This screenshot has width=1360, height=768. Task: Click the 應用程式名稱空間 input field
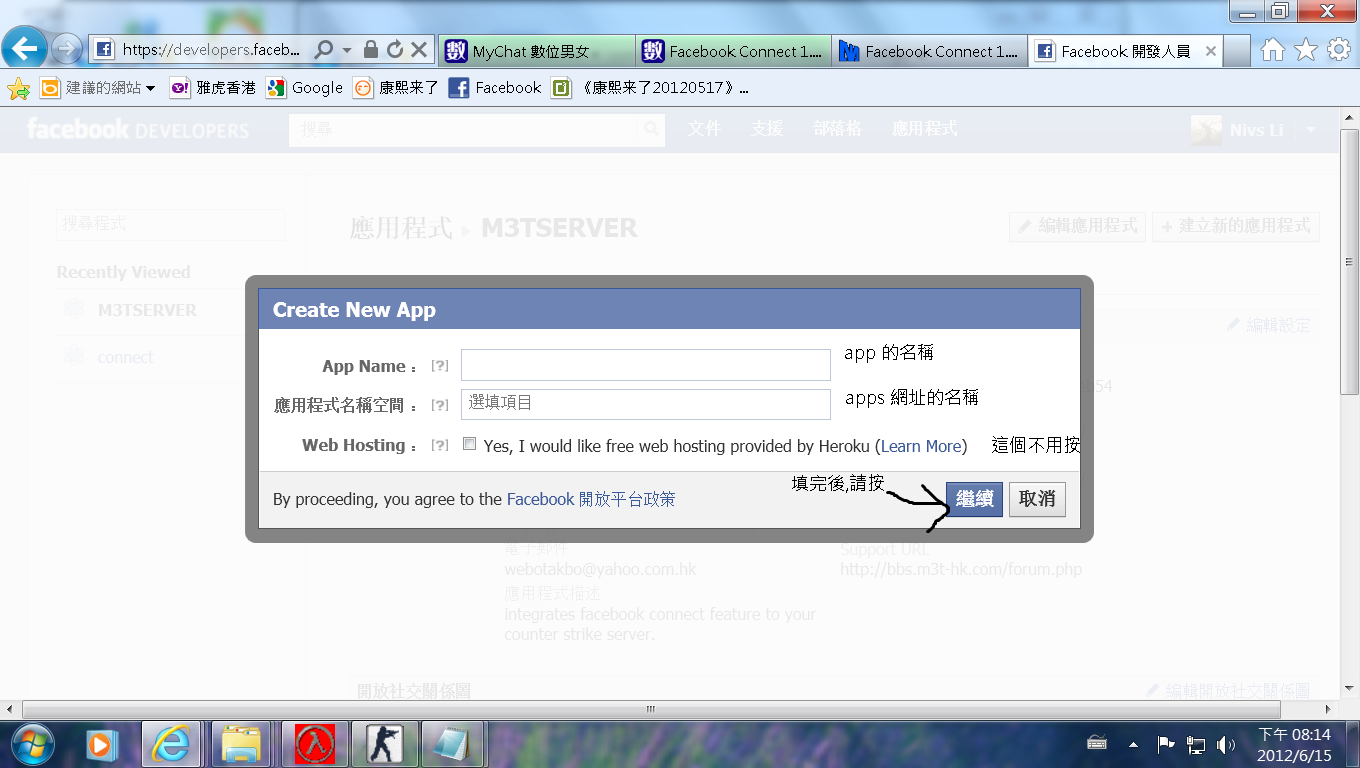click(x=646, y=404)
